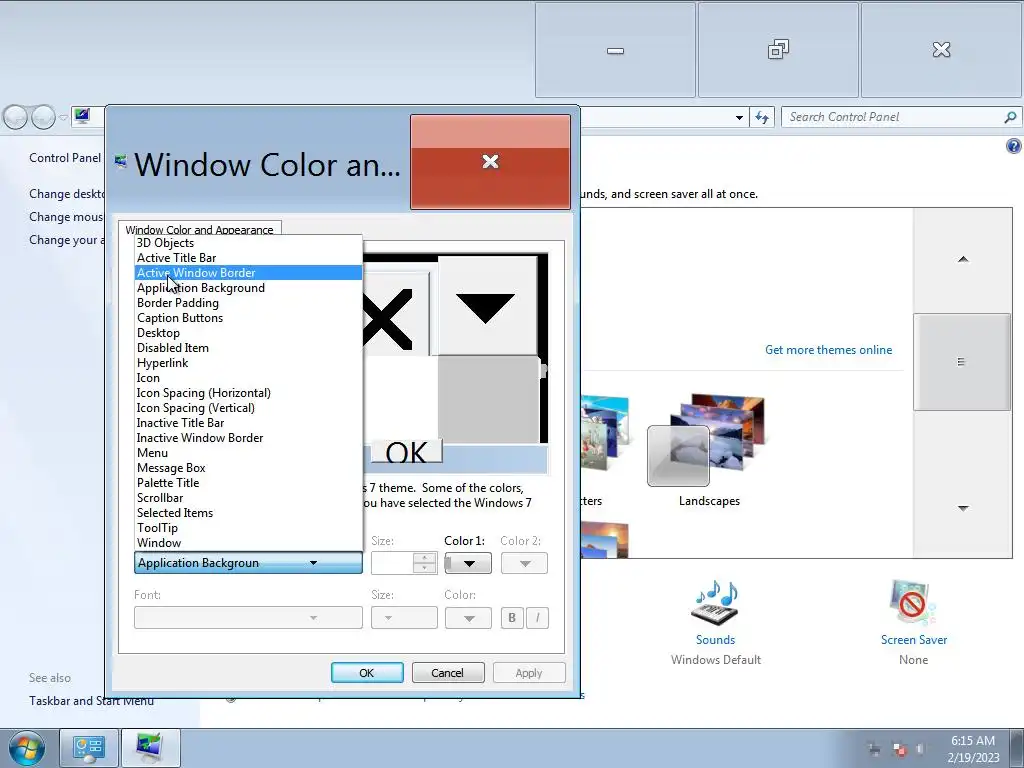Toggle the Italic font button
The image size is (1024, 768).
click(537, 618)
